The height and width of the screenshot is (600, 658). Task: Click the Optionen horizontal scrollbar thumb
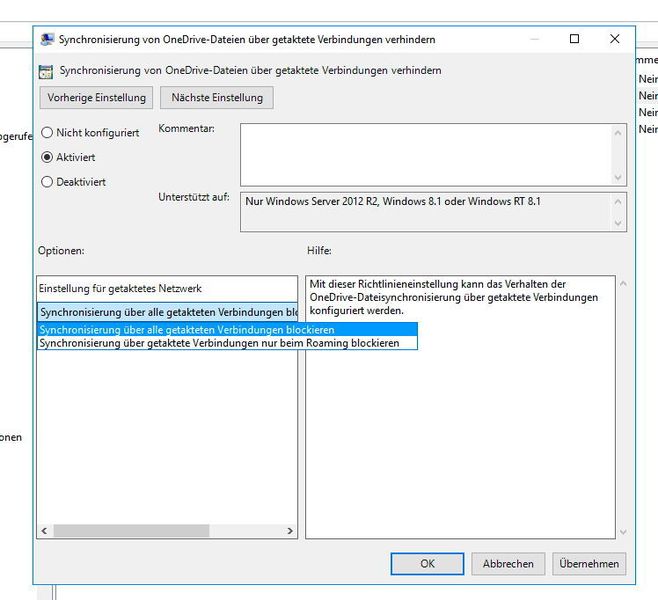pos(131,531)
